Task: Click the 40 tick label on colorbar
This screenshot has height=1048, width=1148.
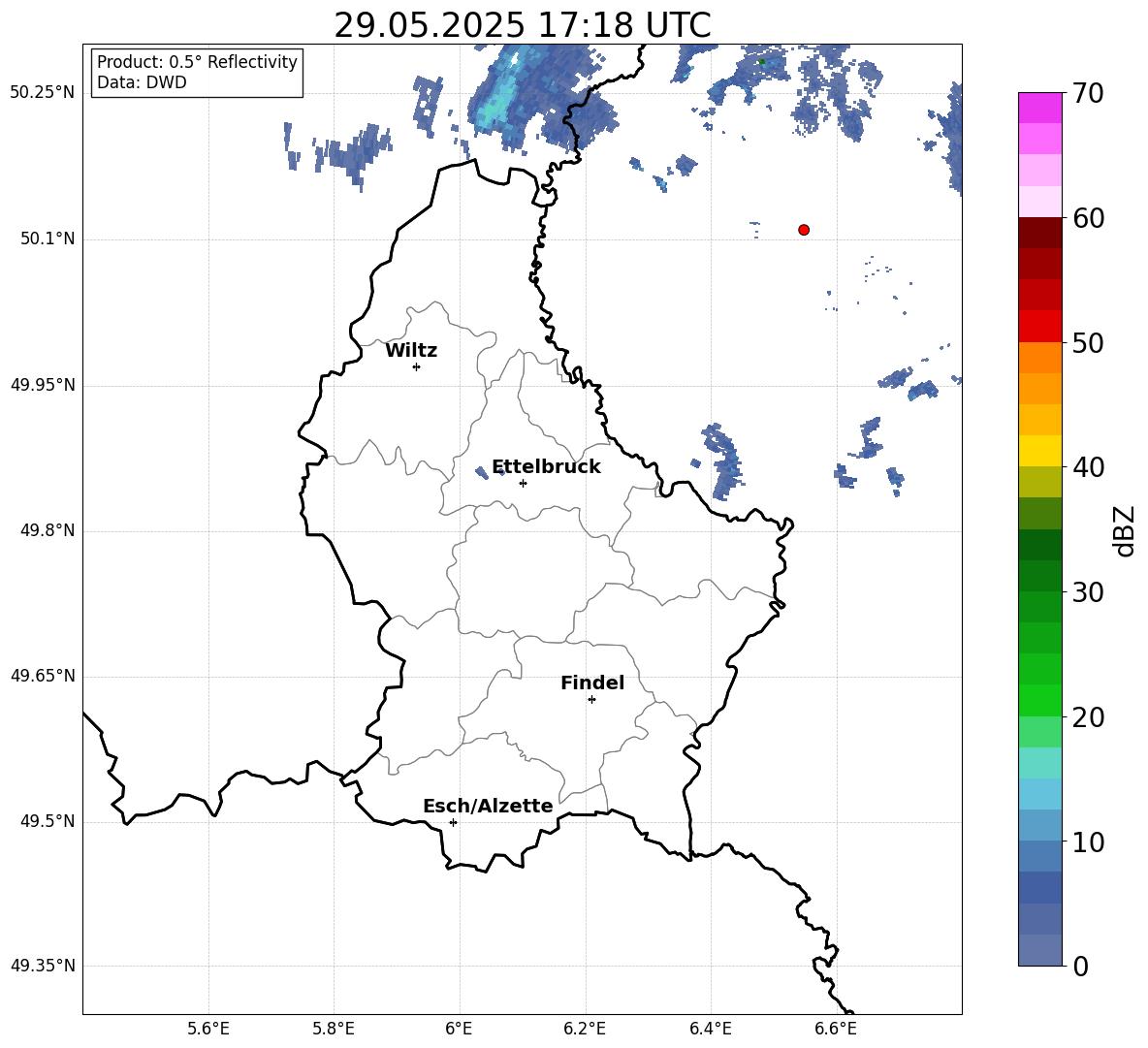Action: (1089, 467)
